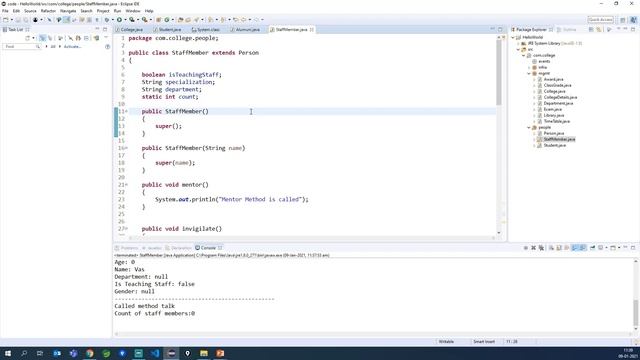This screenshot has width=640, height=360.
Task: Maximize the editor area icon
Action: coord(500,29)
